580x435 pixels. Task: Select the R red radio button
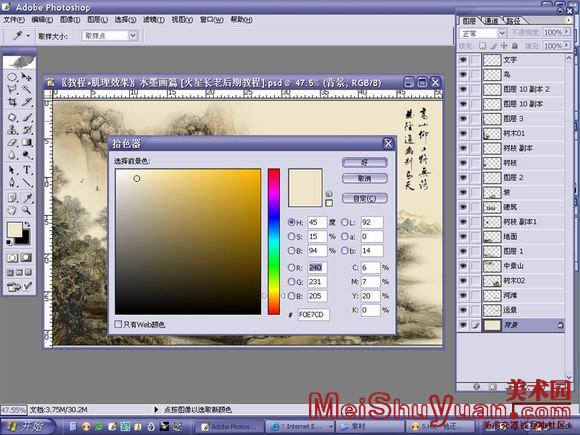(291, 267)
